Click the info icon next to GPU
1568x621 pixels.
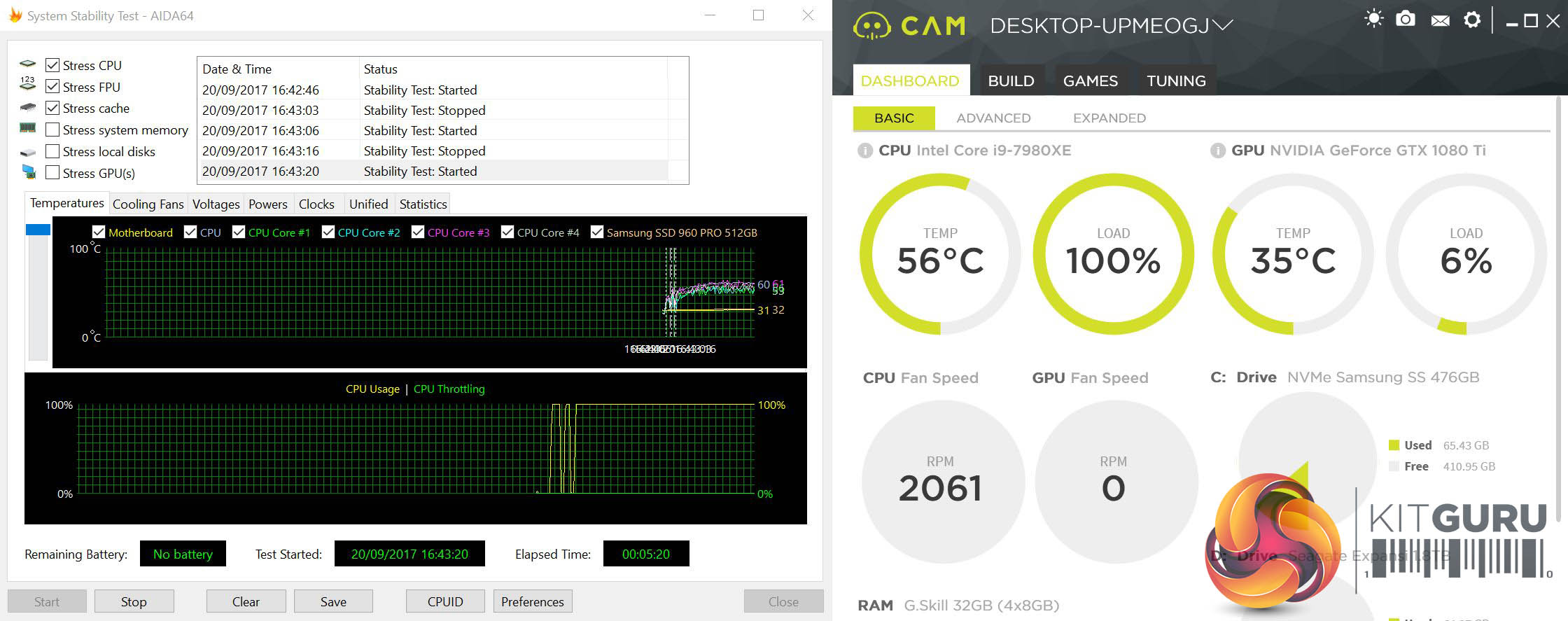point(1218,151)
